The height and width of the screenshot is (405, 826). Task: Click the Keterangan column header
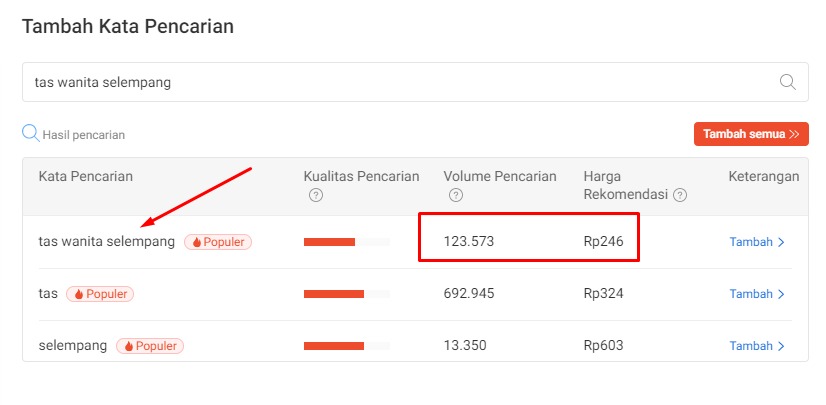(x=763, y=177)
